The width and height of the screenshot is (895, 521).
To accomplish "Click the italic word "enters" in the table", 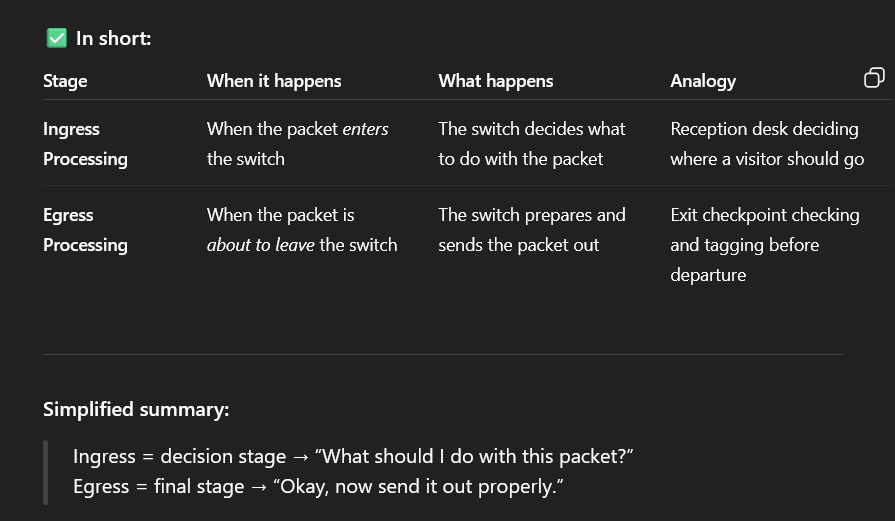I will click(x=365, y=129).
